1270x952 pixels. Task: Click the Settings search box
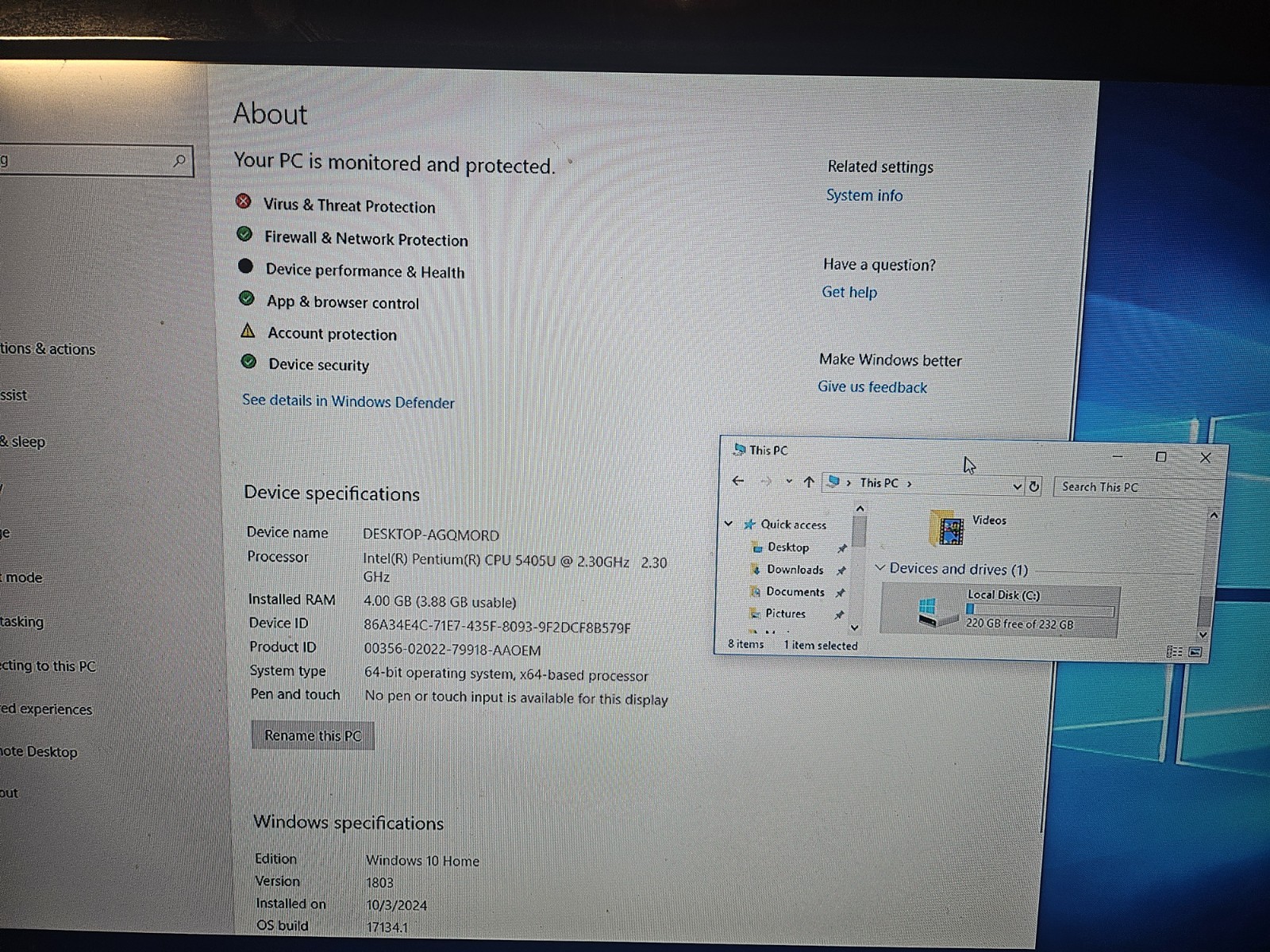[x=95, y=161]
